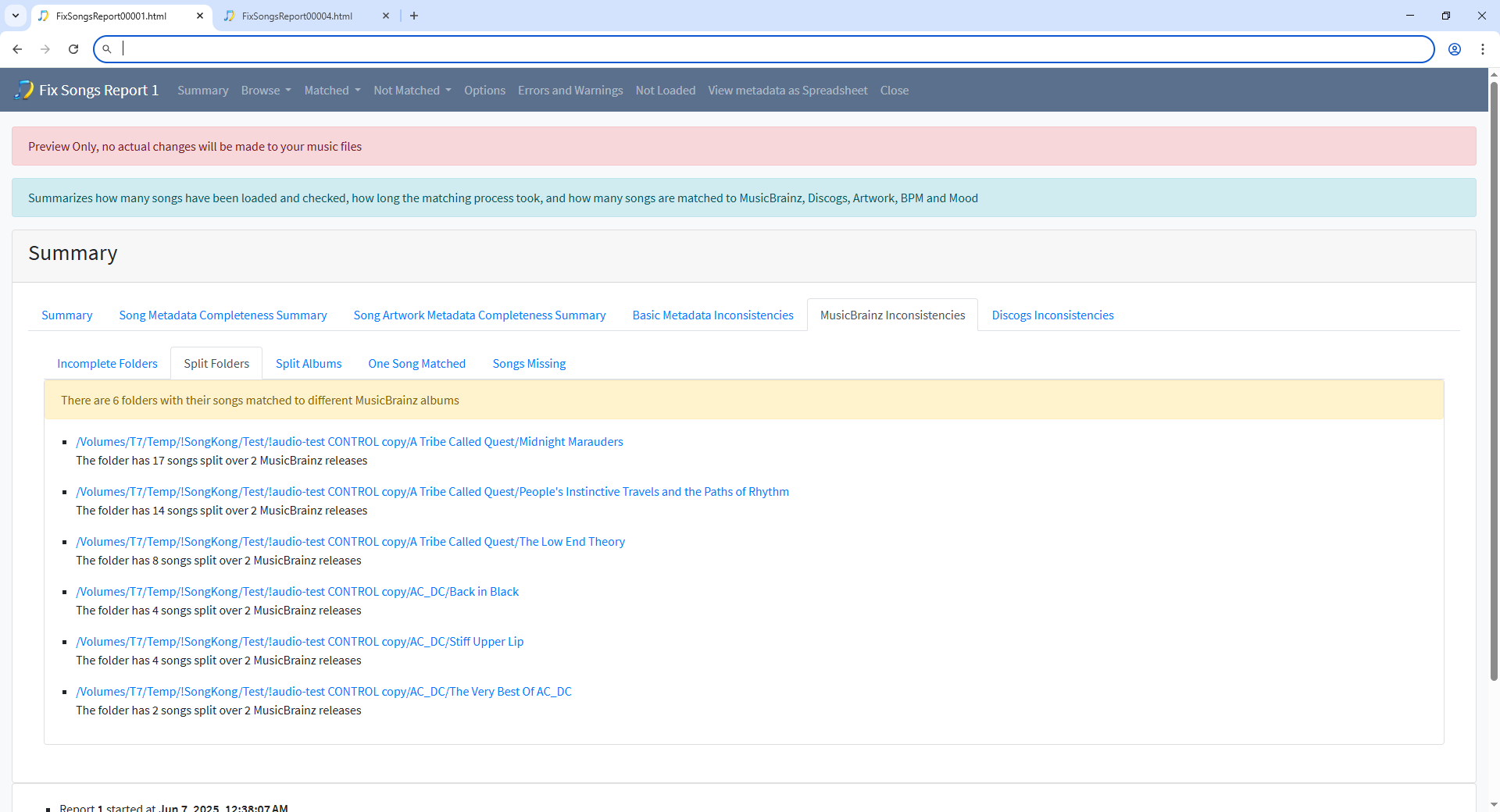Open People's Instinctive Travels folder link

[x=432, y=492]
